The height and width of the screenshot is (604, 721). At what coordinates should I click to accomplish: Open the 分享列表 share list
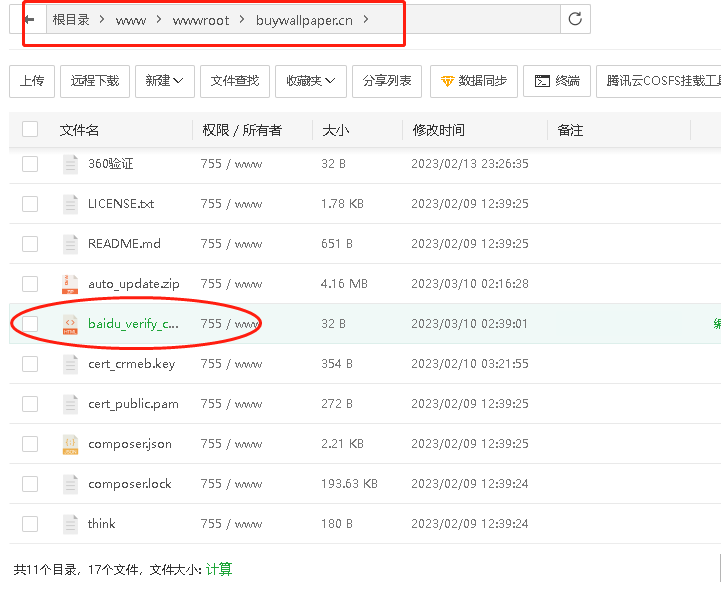point(387,81)
